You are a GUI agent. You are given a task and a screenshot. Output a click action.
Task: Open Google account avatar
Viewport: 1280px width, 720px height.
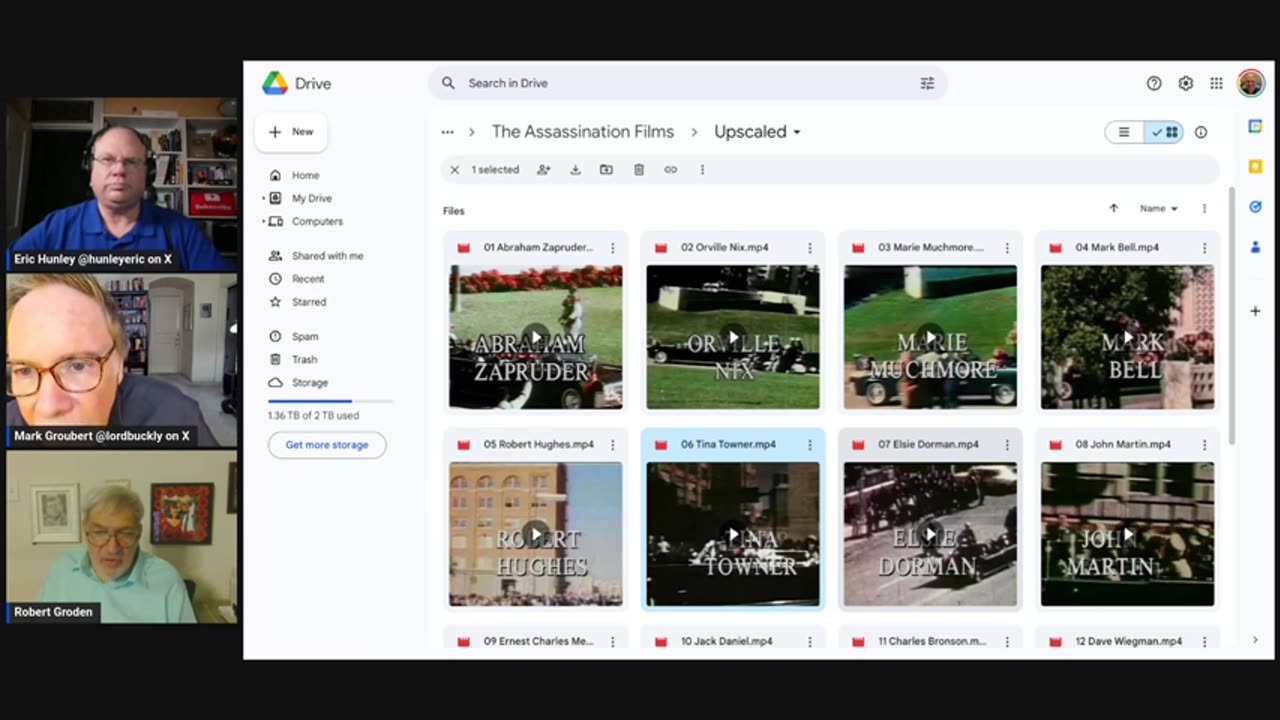[x=1250, y=83]
